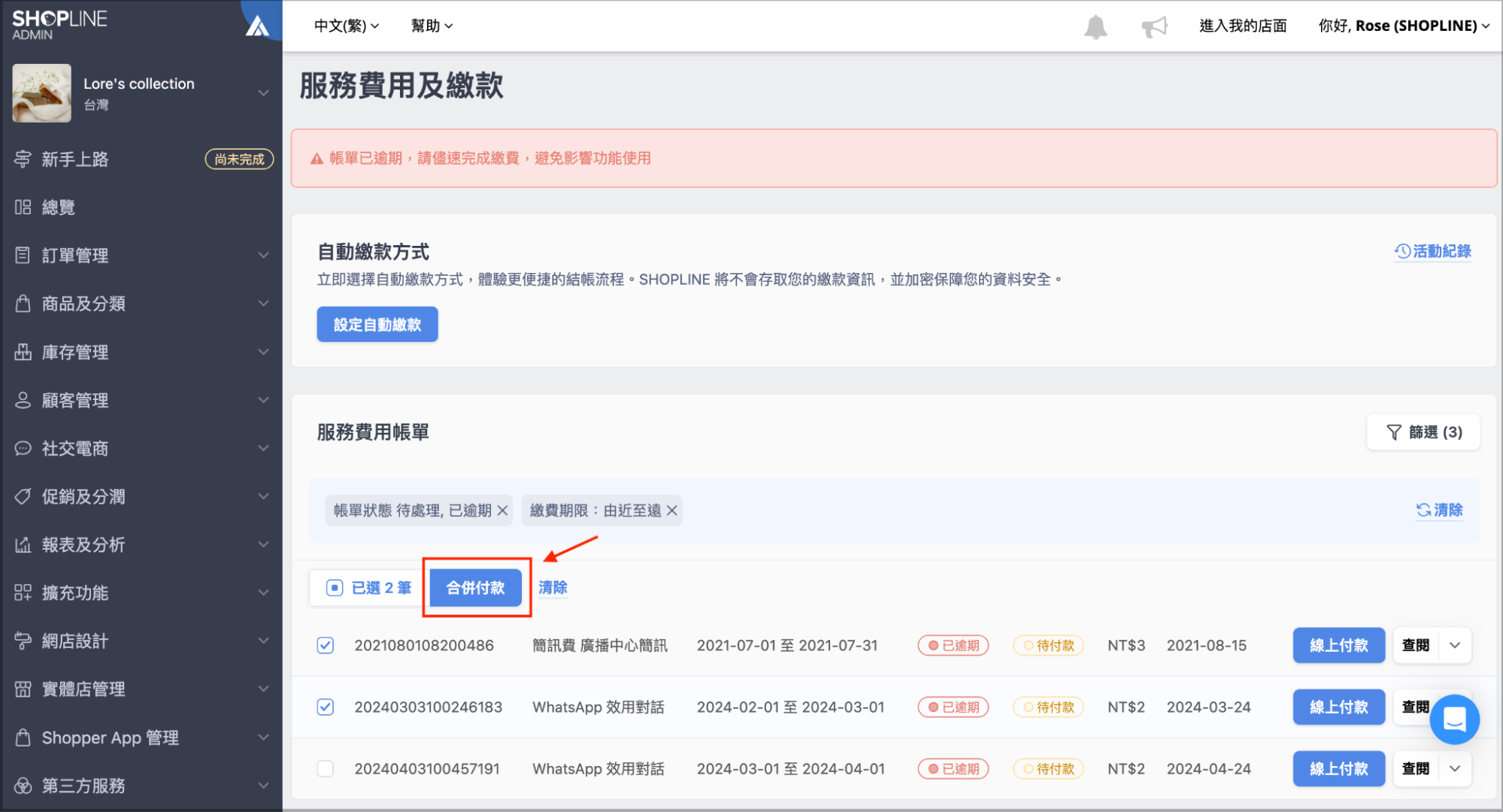
Task: Expand the Shopper App 管理 menu chevron
Action: pyautogui.click(x=263, y=738)
